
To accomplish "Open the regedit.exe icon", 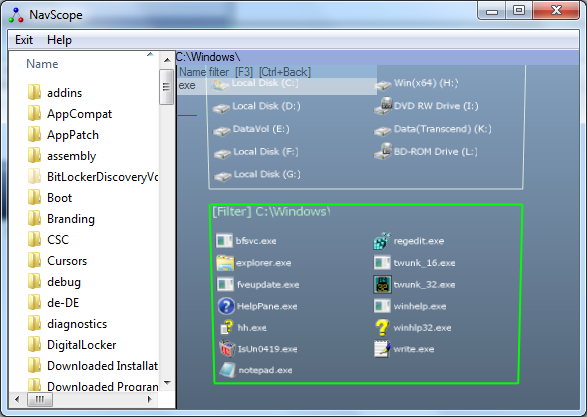I will [382, 241].
